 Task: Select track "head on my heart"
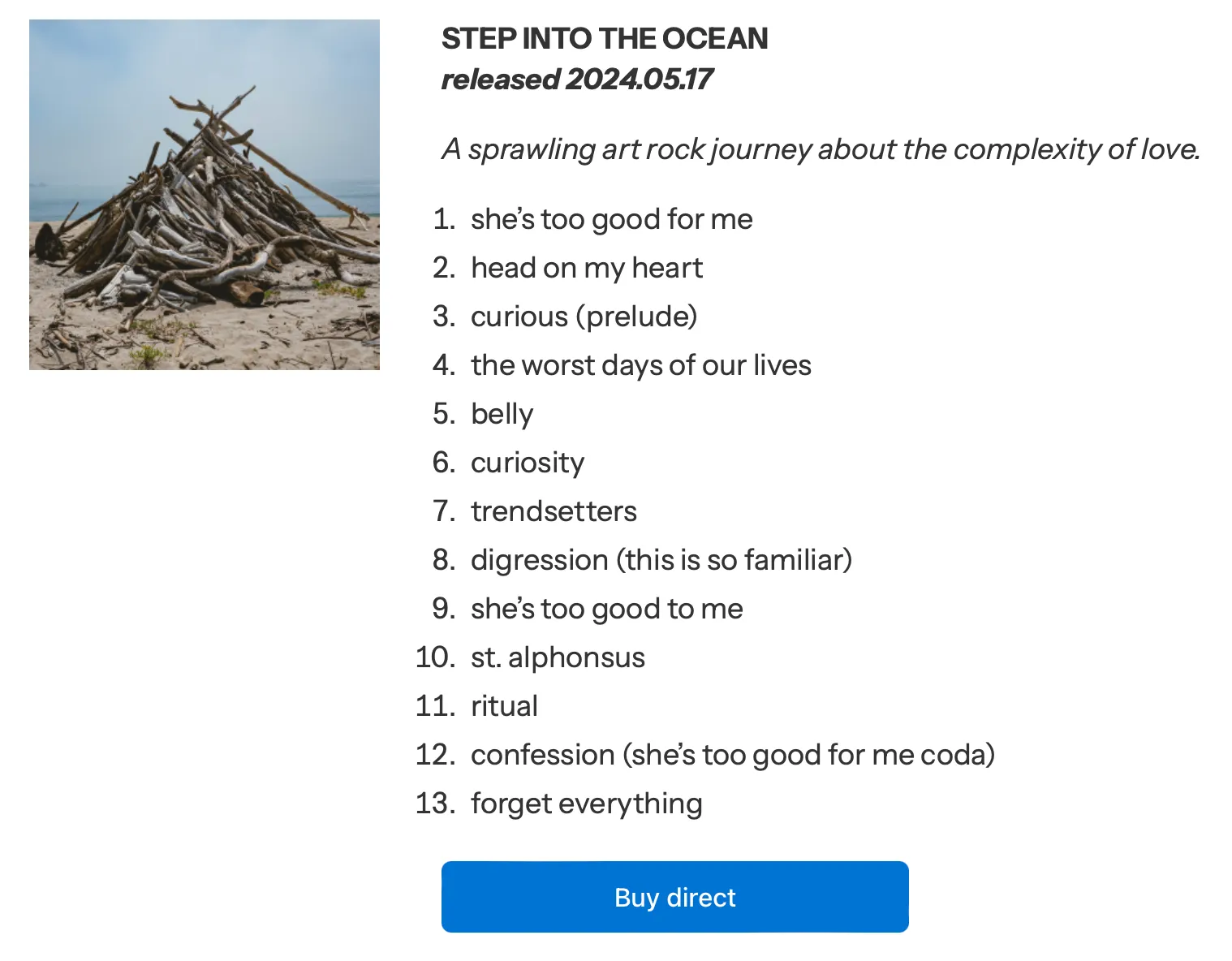pyautogui.click(x=586, y=268)
